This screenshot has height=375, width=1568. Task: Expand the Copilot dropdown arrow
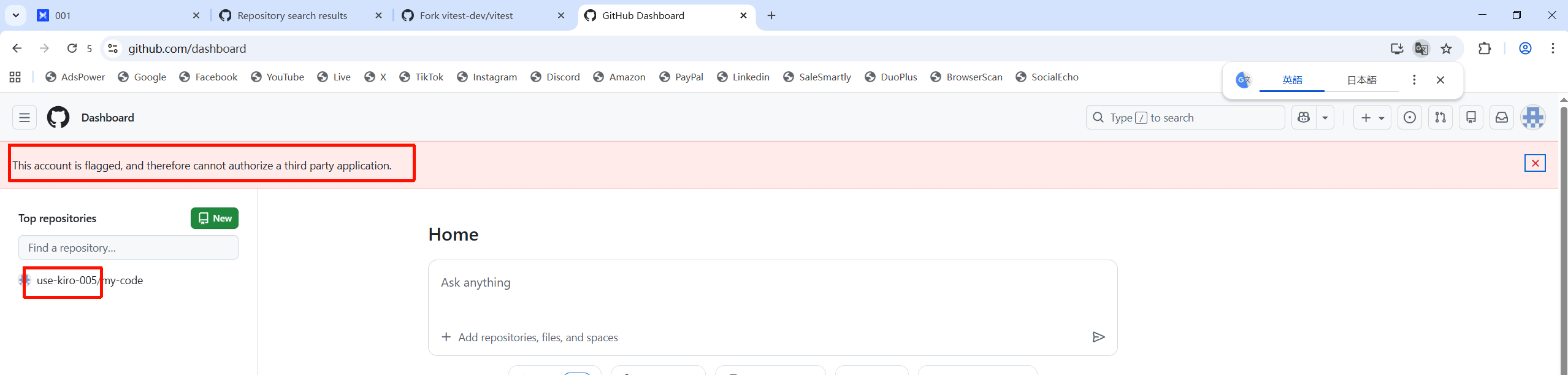pyautogui.click(x=1325, y=117)
